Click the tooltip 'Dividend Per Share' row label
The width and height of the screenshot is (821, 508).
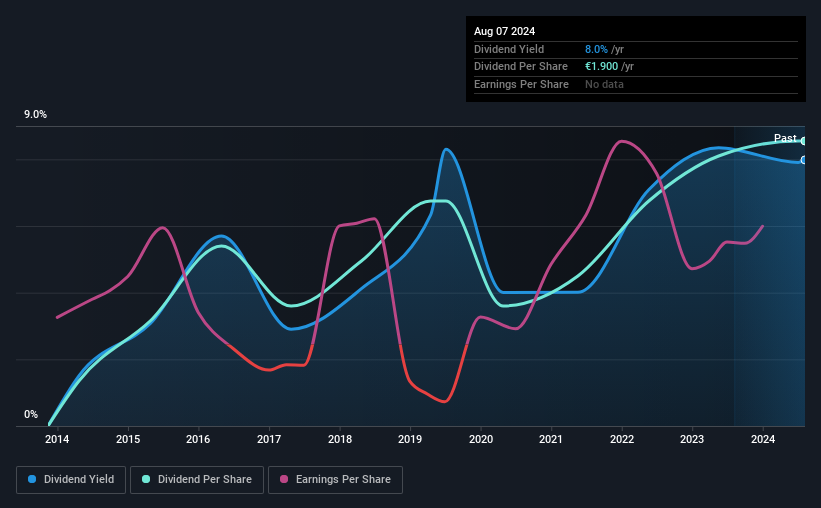point(521,67)
